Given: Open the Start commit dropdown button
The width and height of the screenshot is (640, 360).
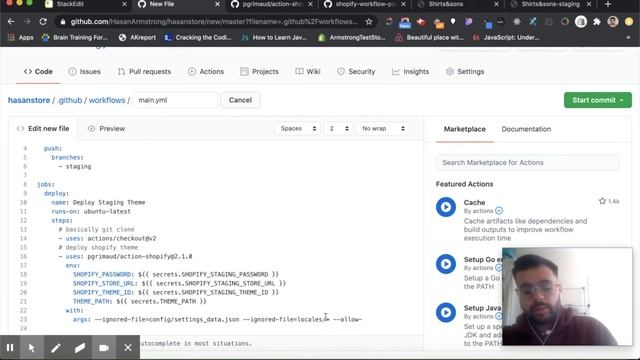Looking at the screenshot, I should coord(598,100).
